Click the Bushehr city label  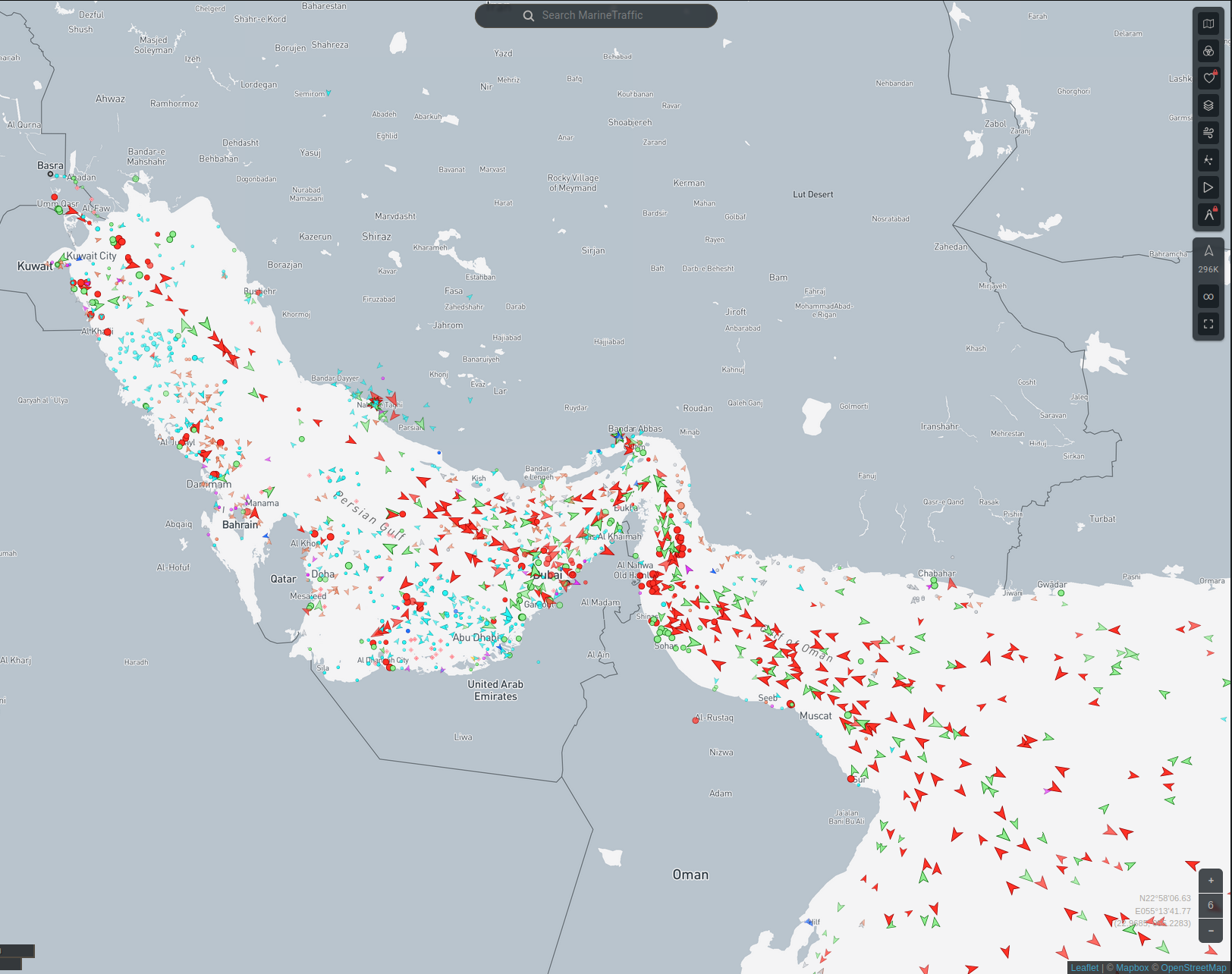pyautogui.click(x=260, y=291)
